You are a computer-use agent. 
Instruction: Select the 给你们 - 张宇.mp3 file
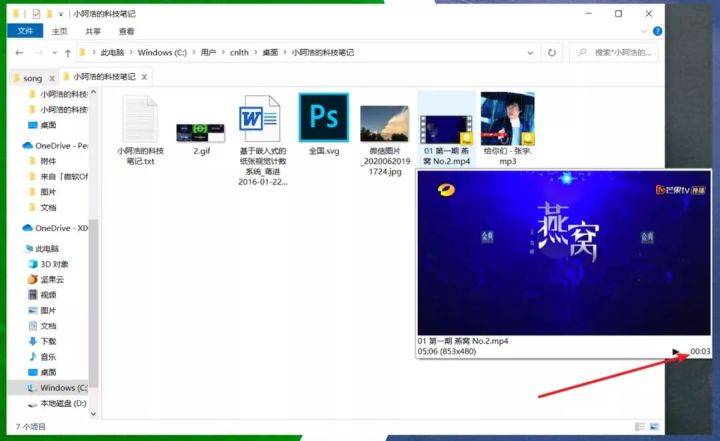[507, 130]
